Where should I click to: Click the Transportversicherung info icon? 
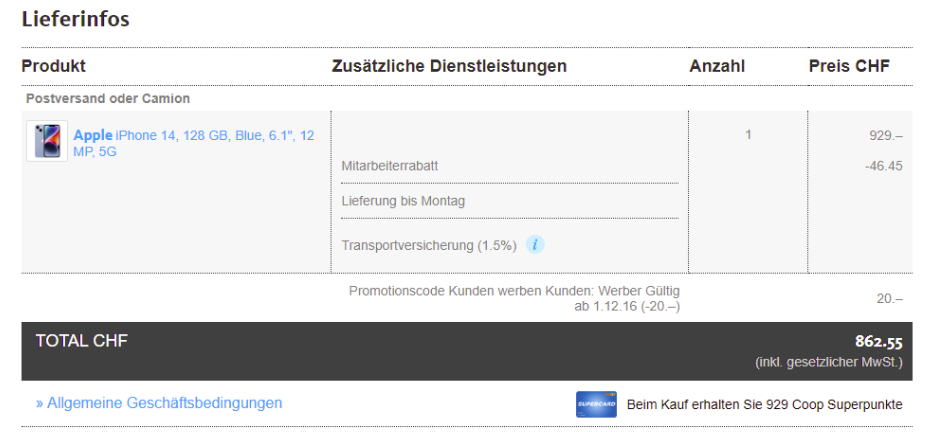pyautogui.click(x=535, y=244)
